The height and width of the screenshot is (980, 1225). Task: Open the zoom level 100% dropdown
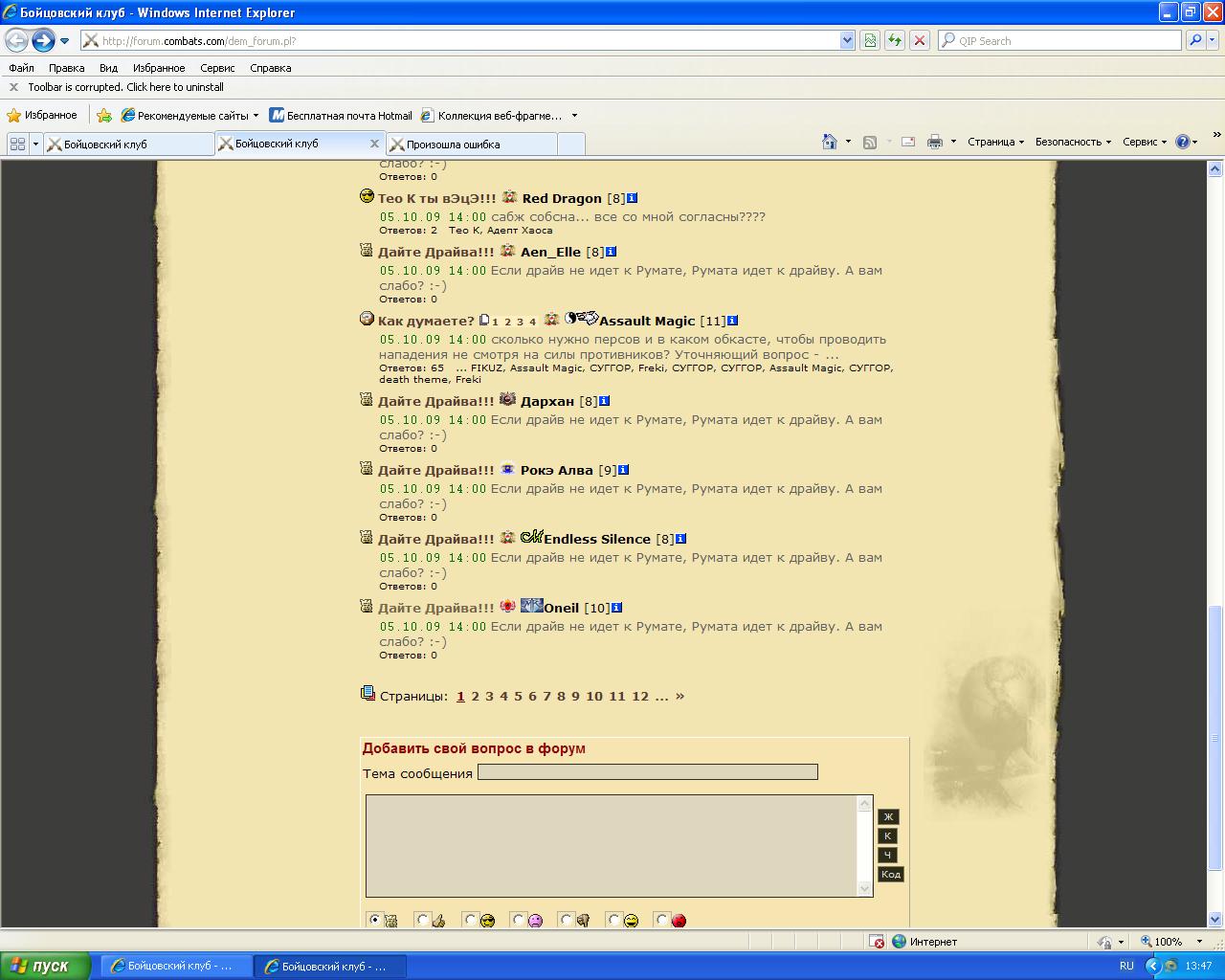[x=1199, y=942]
